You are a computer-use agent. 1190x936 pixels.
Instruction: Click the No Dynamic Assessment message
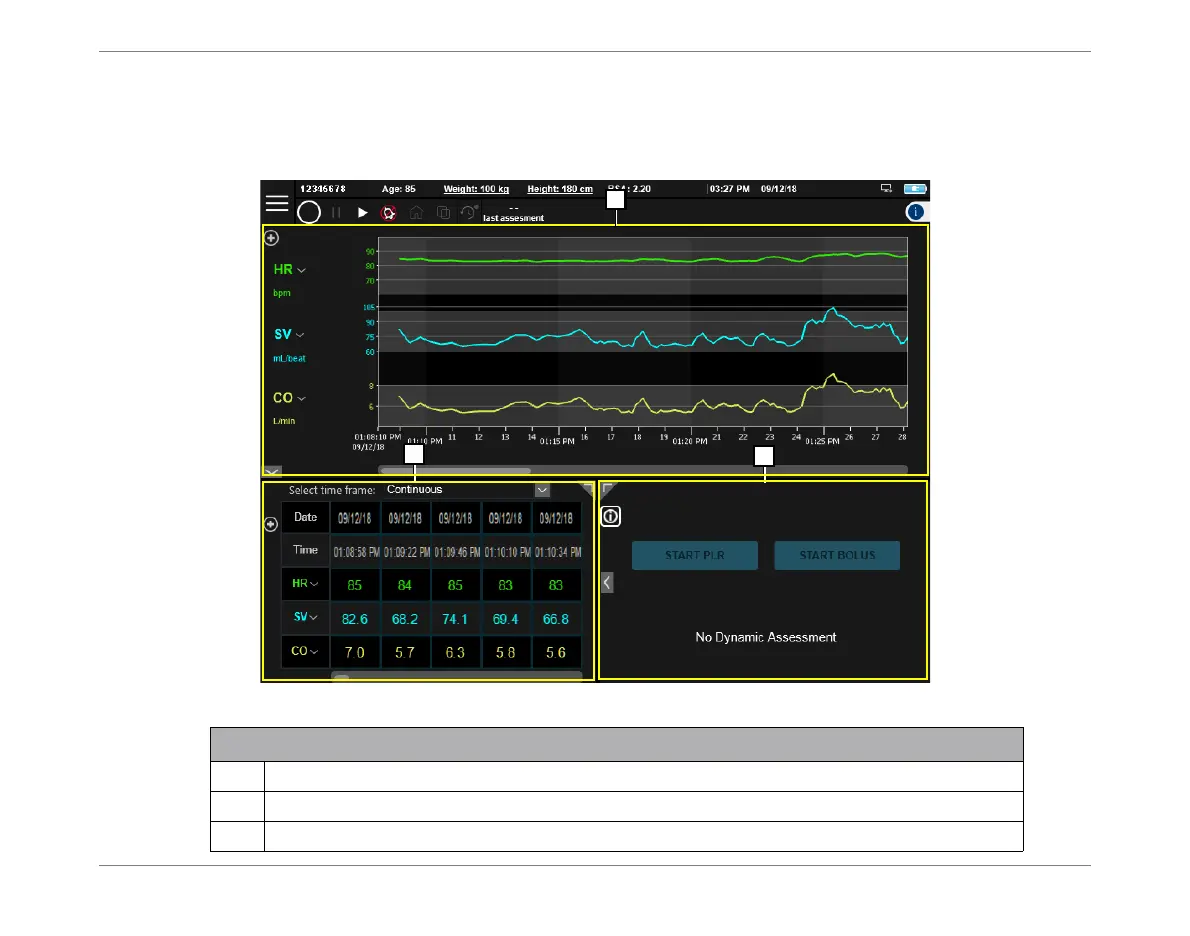click(766, 638)
